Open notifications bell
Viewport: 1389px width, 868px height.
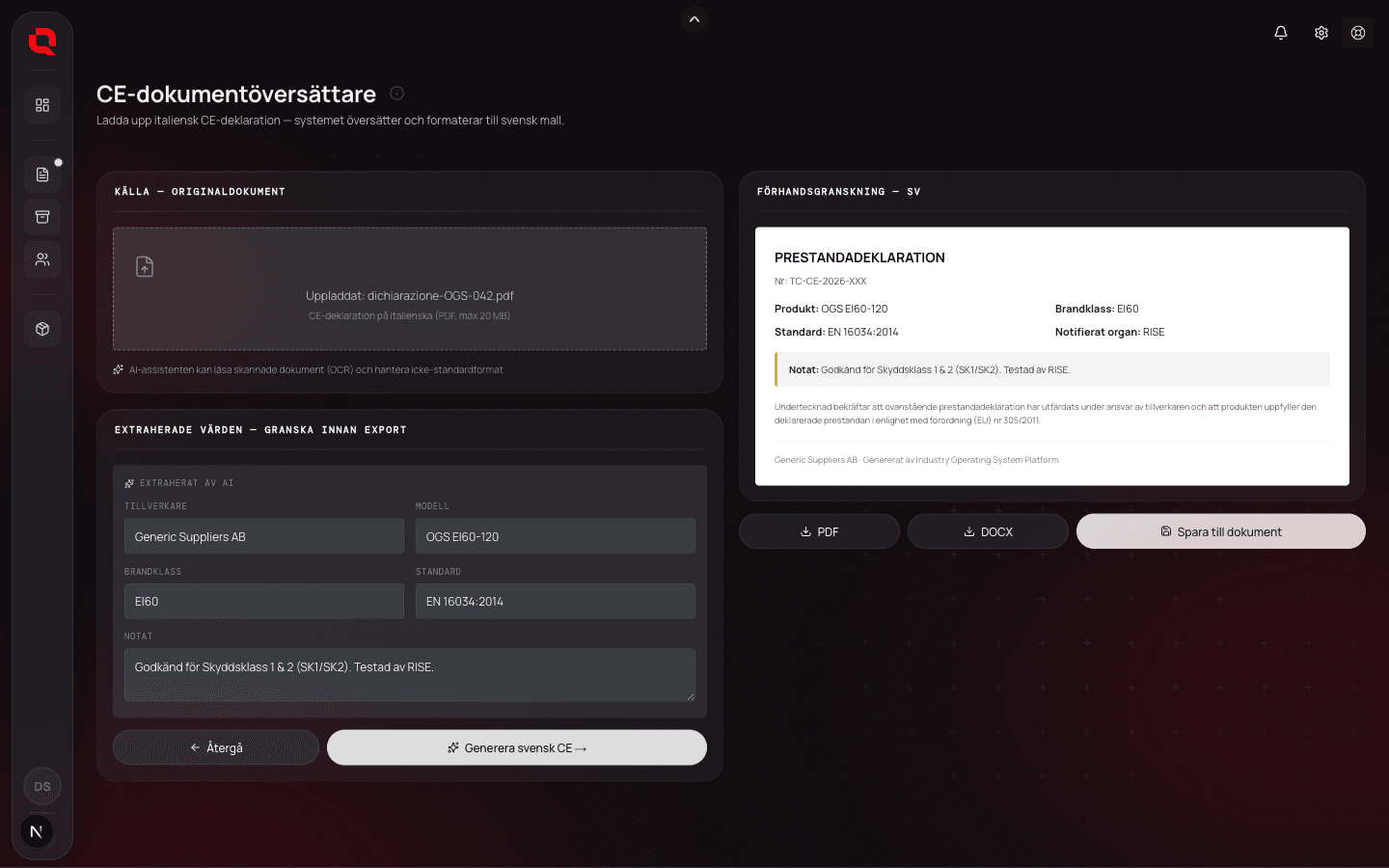coord(1281,33)
